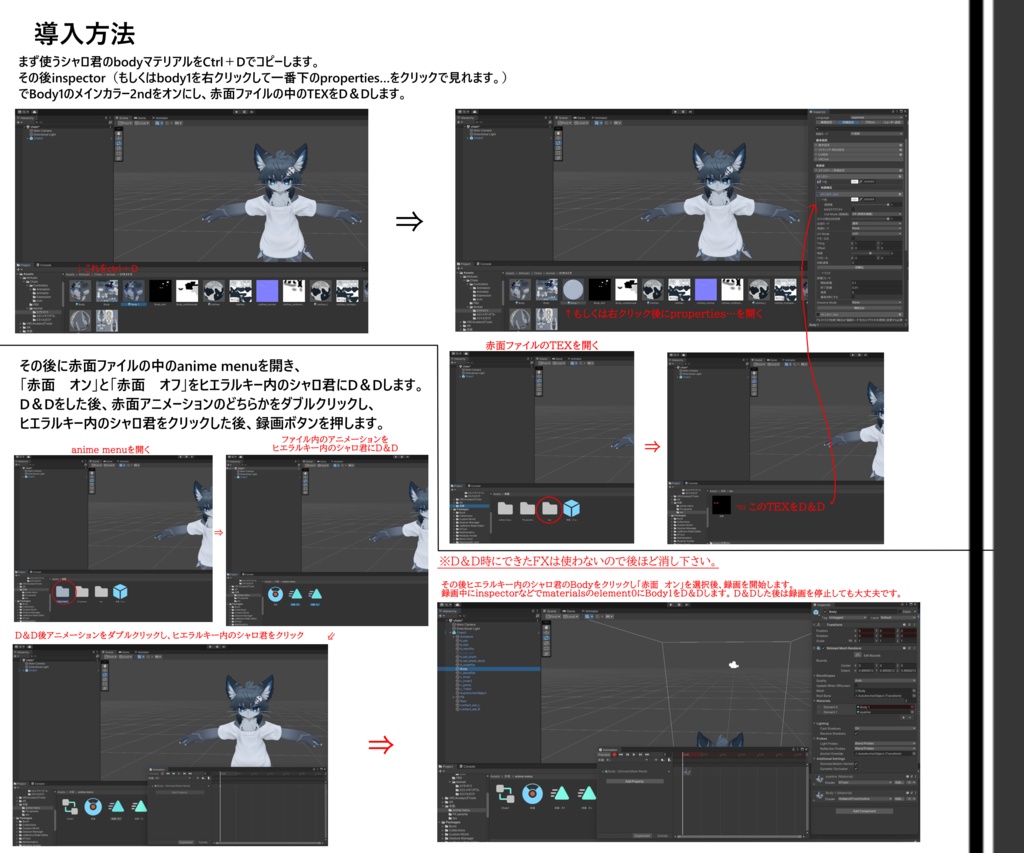Click the Add Property button in the Animation window
Screen dimensions: 1024x853
click(x=633, y=780)
